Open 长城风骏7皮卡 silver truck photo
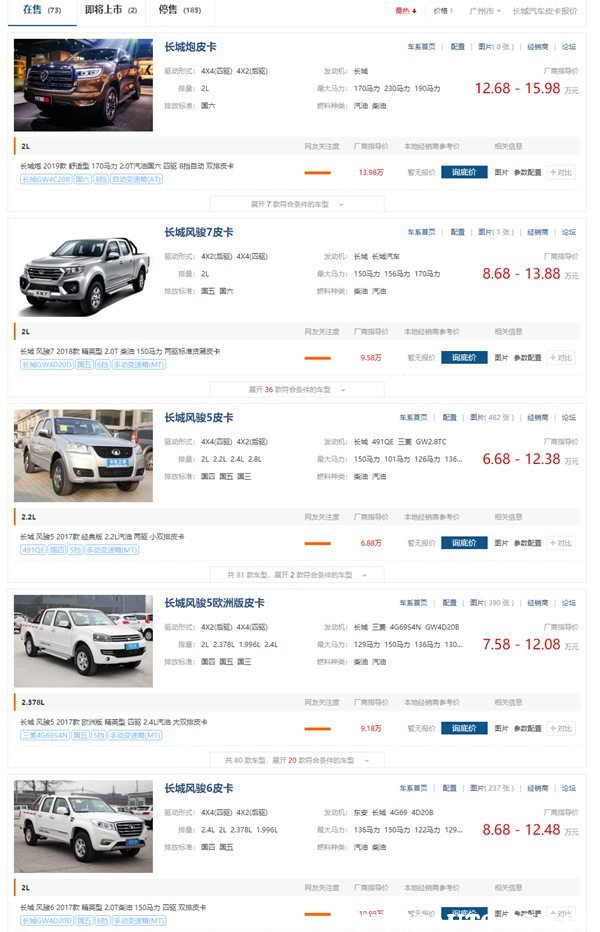The height and width of the screenshot is (932, 600). coord(83,270)
